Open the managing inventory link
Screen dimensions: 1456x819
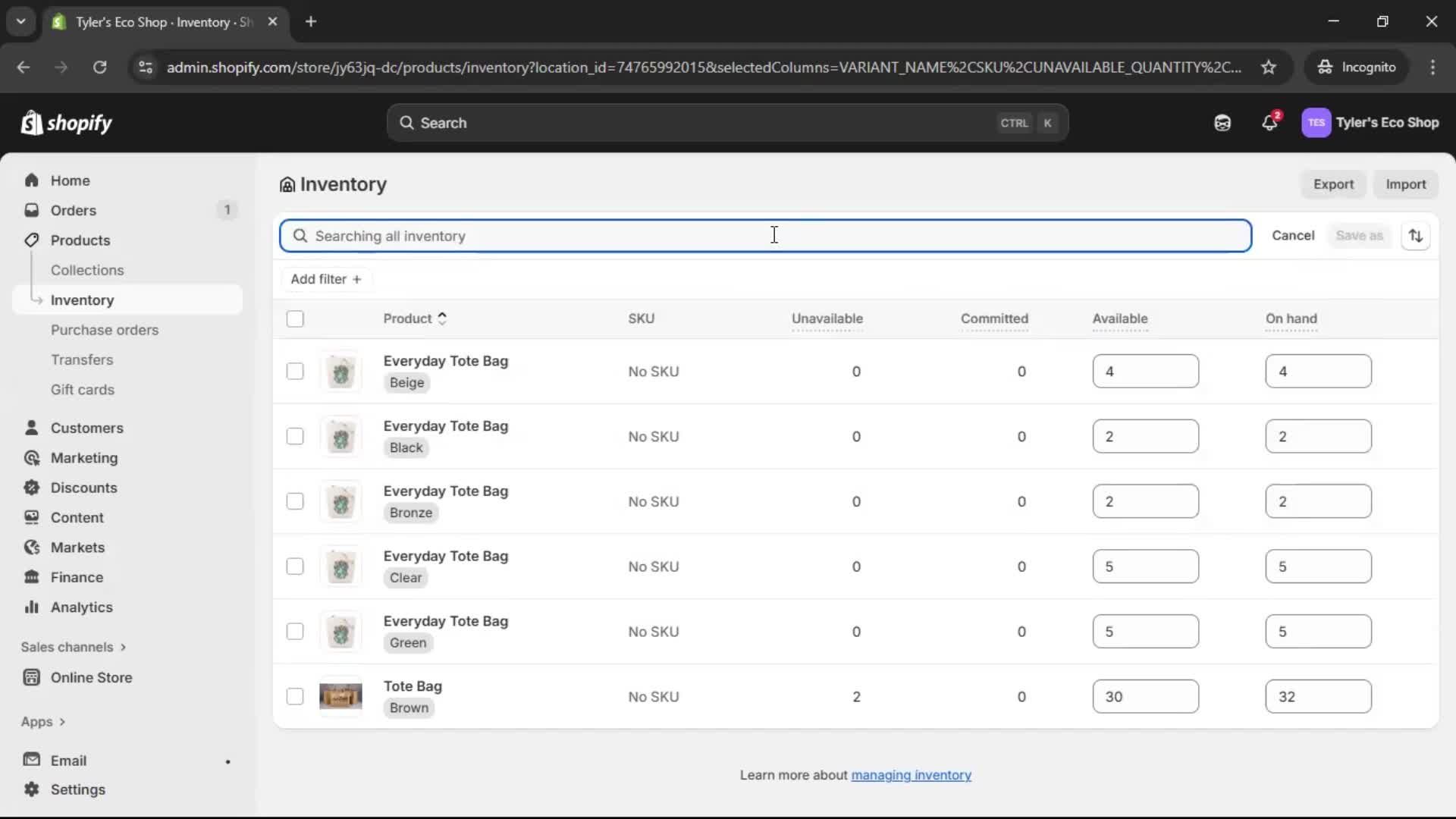(911, 775)
